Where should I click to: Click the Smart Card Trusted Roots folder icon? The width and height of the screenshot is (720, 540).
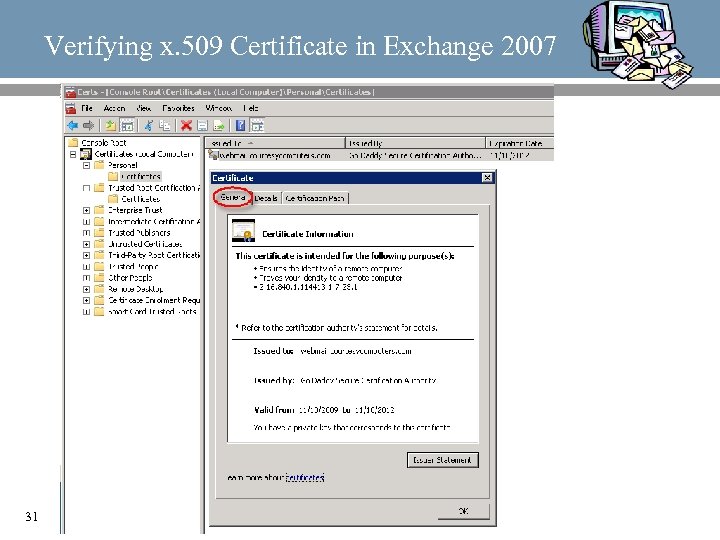point(99,311)
